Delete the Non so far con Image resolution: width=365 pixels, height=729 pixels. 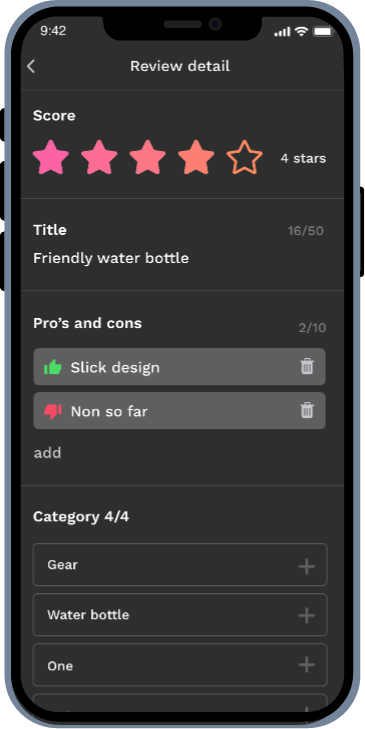click(x=307, y=410)
